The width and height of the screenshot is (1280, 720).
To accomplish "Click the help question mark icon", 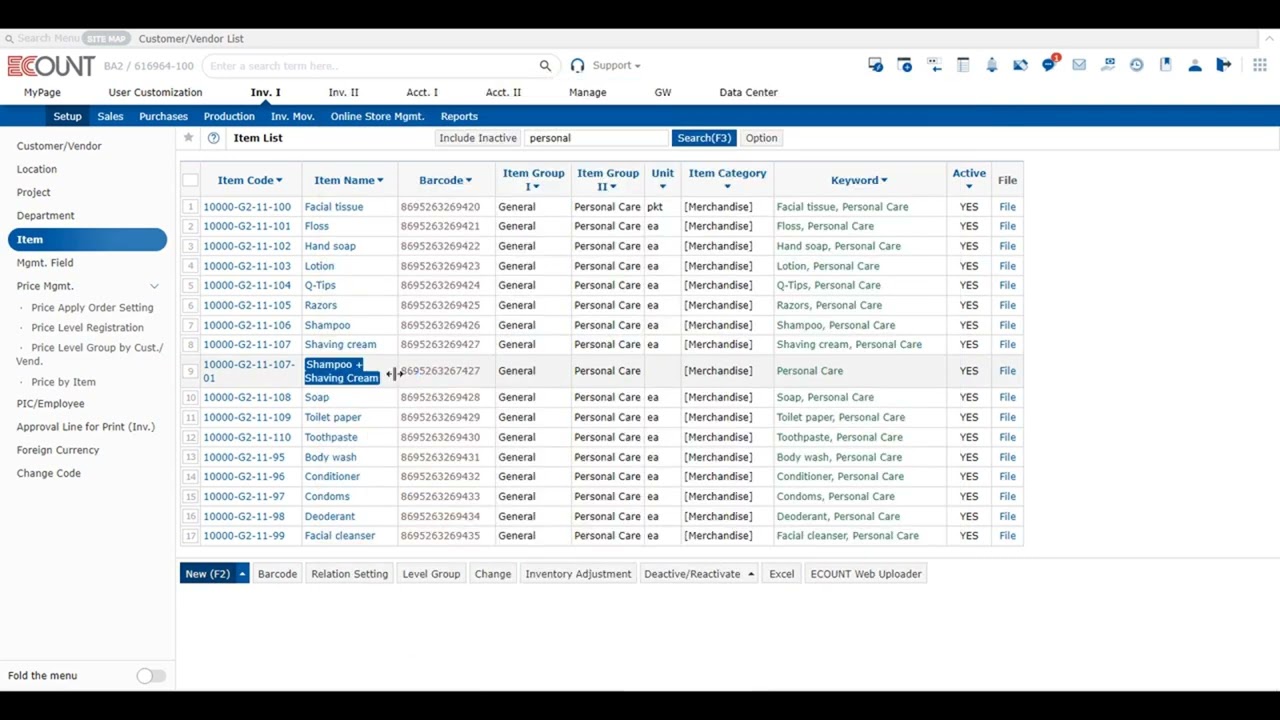I will pyautogui.click(x=213, y=138).
